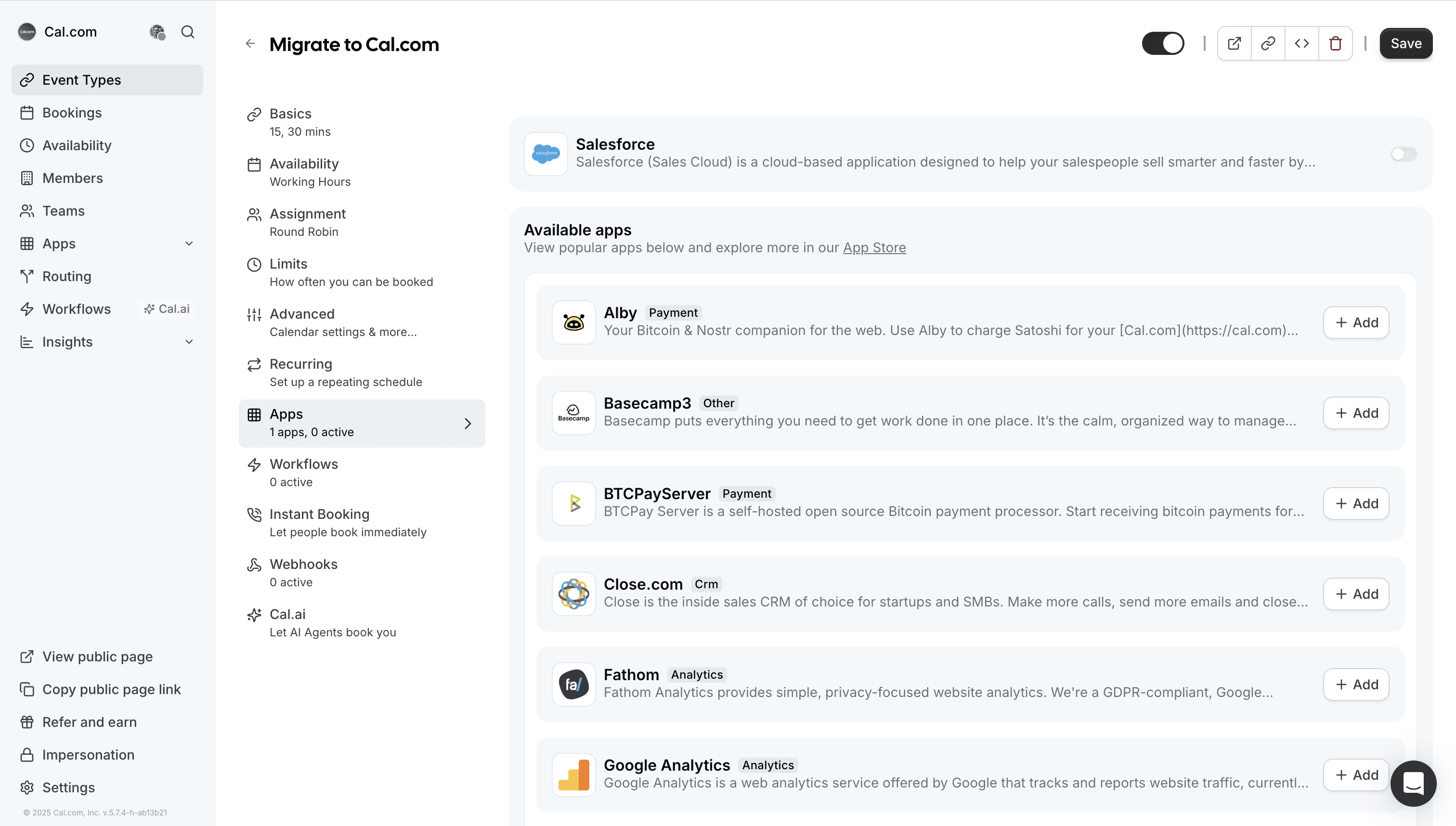This screenshot has height=826, width=1456.
Task: Add the Google Analytics app
Action: pyautogui.click(x=1356, y=775)
